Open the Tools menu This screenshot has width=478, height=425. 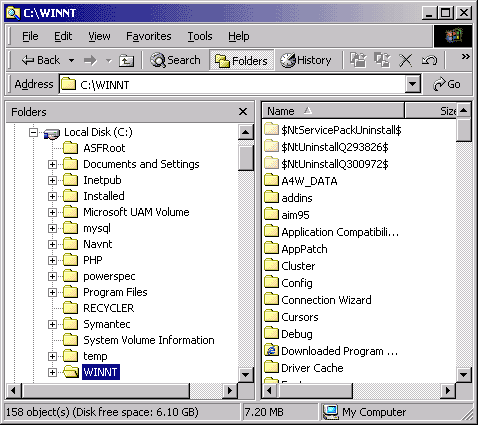point(200,36)
